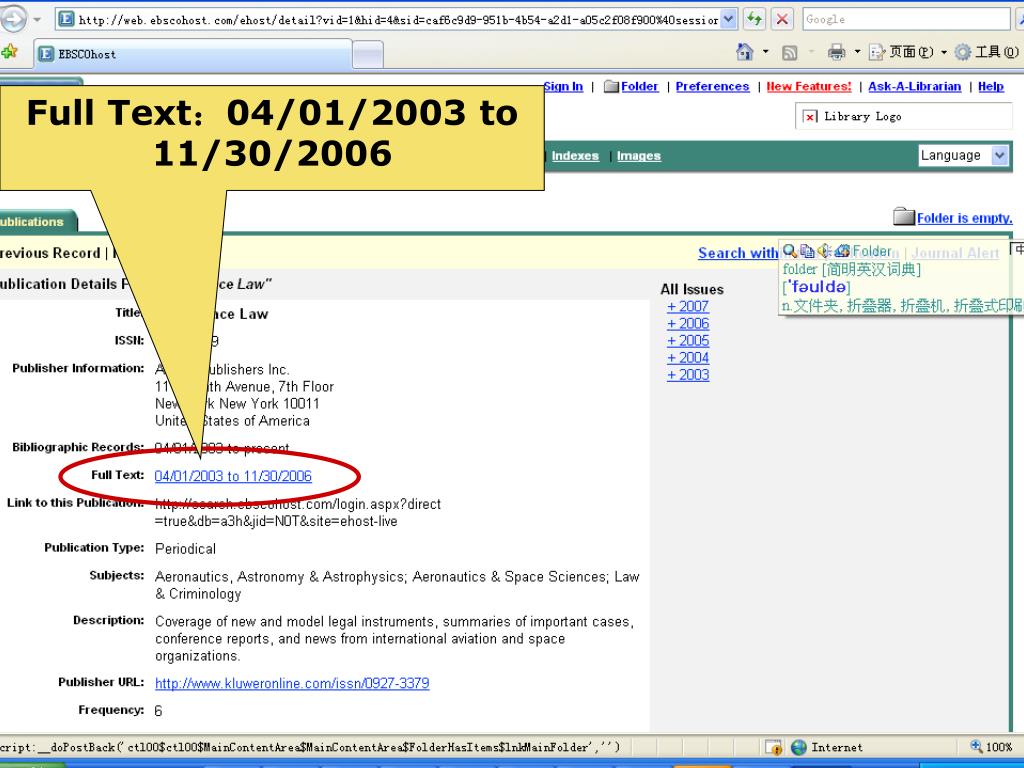The width and height of the screenshot is (1024, 768).
Task: Click the Folder icon in top navigation
Action: tap(611, 86)
